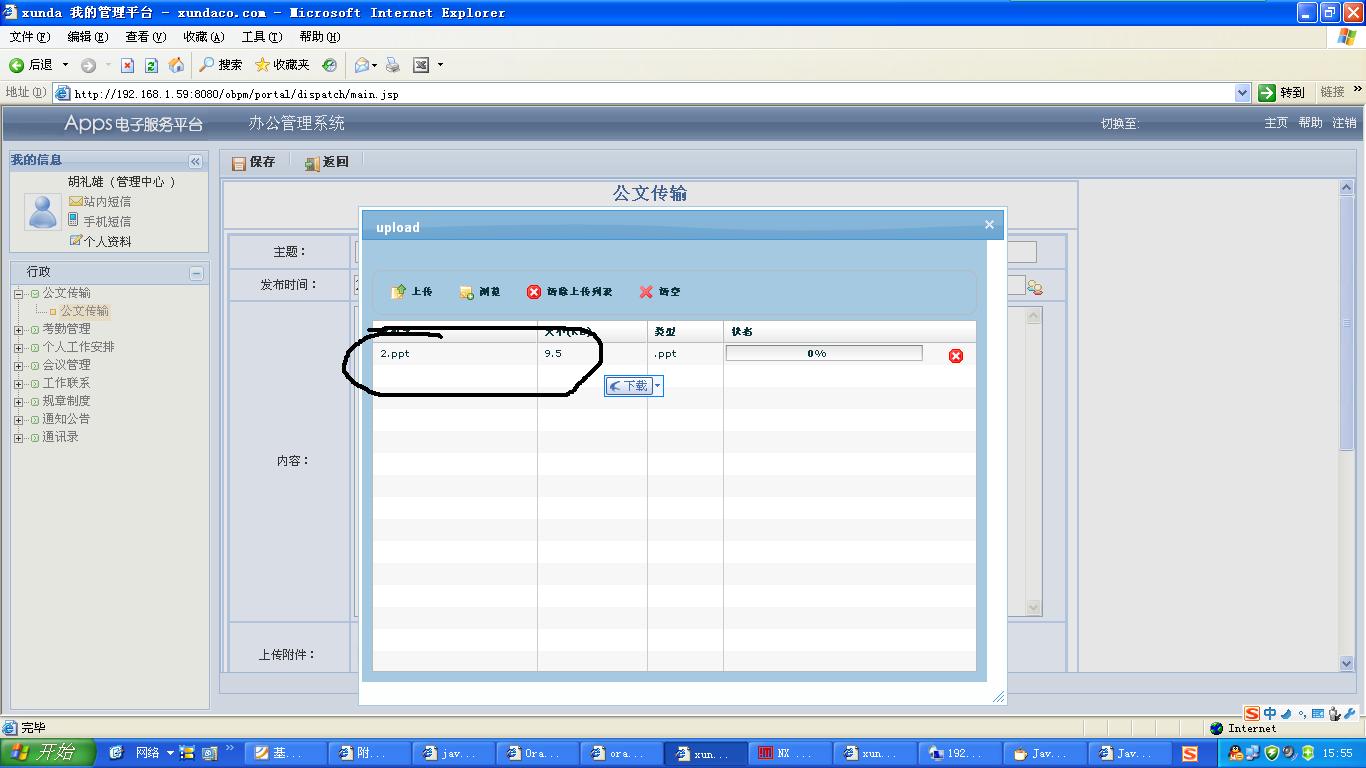Open the 收藏(A) menu
1366x768 pixels.
[x=204, y=37]
